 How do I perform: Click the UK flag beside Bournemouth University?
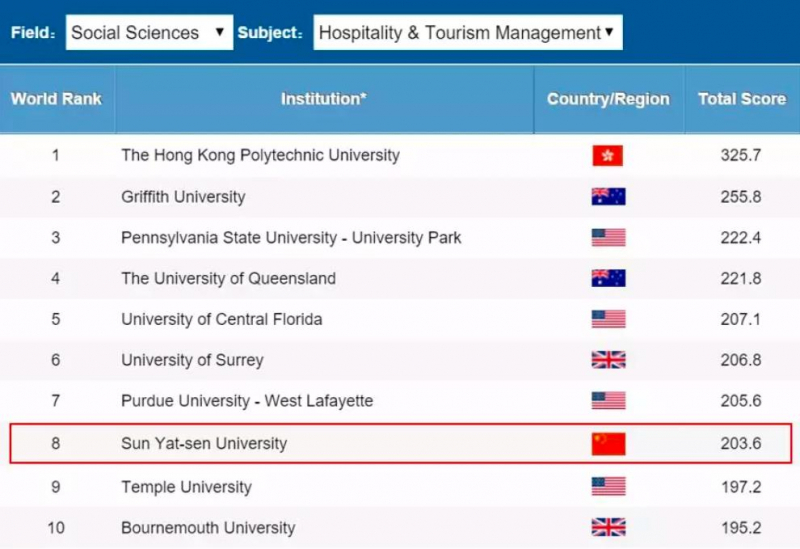[607, 527]
